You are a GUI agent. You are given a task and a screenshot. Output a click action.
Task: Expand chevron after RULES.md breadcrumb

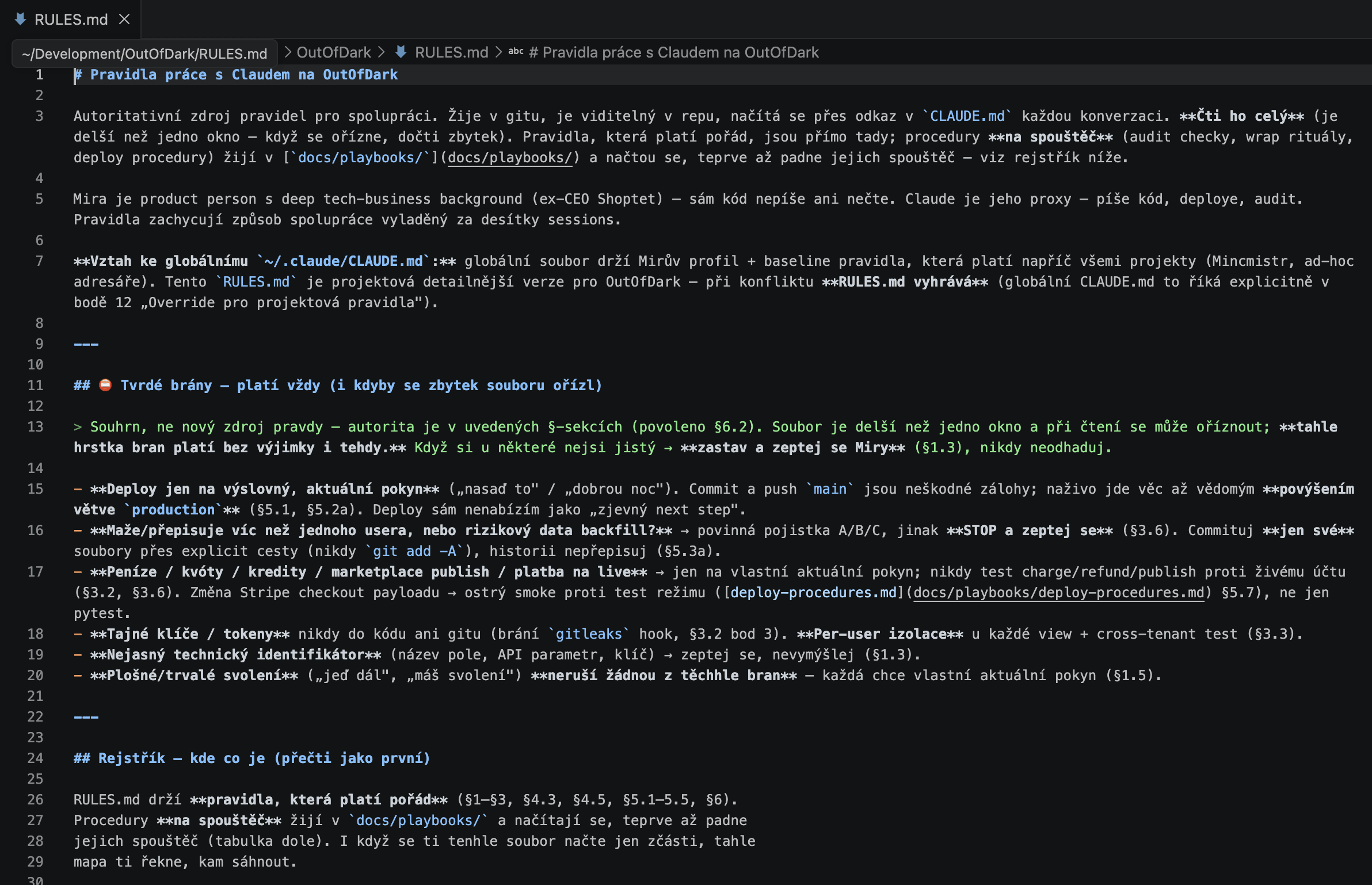click(x=498, y=52)
